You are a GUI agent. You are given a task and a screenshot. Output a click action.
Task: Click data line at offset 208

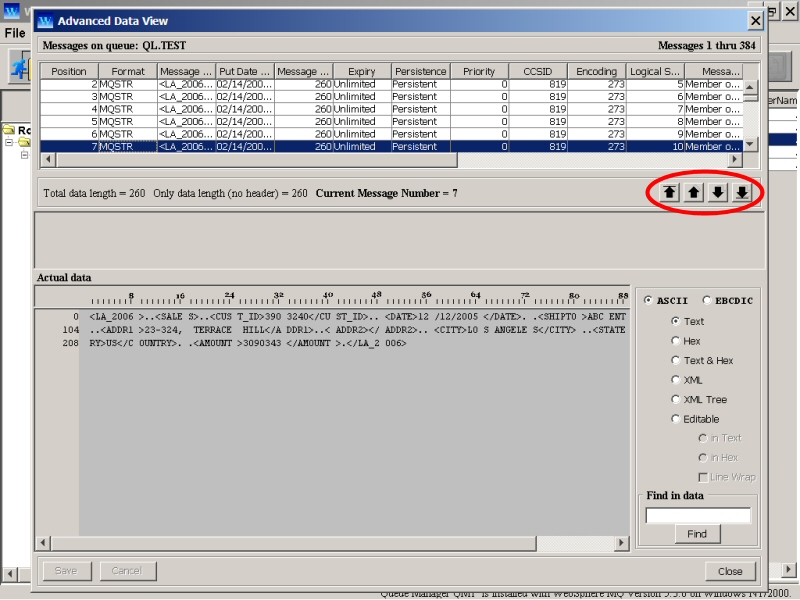click(x=248, y=343)
